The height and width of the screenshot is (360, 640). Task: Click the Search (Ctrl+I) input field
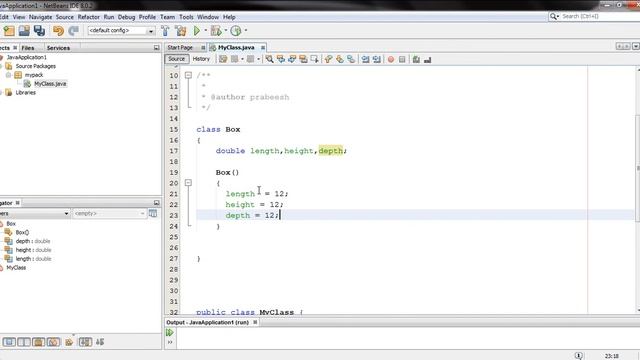point(598,16)
